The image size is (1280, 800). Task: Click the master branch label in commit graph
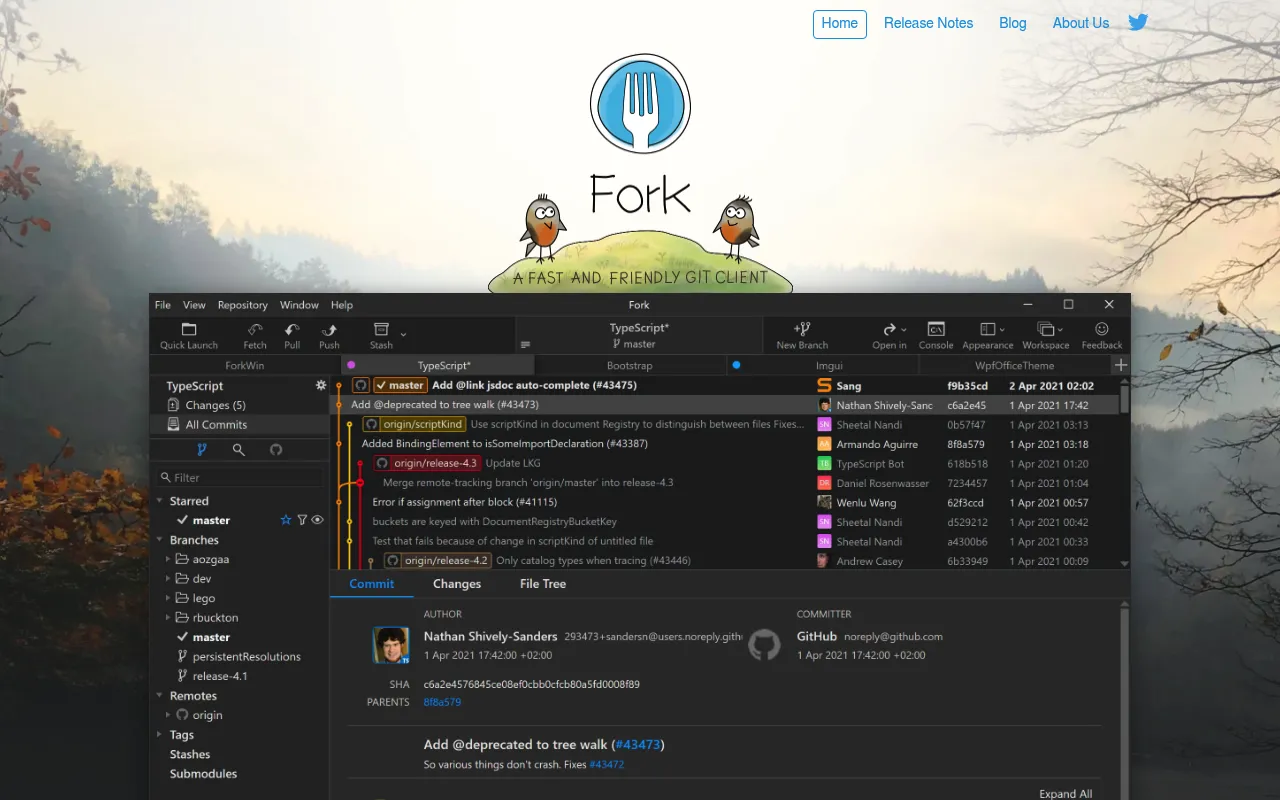pyautogui.click(x=400, y=385)
